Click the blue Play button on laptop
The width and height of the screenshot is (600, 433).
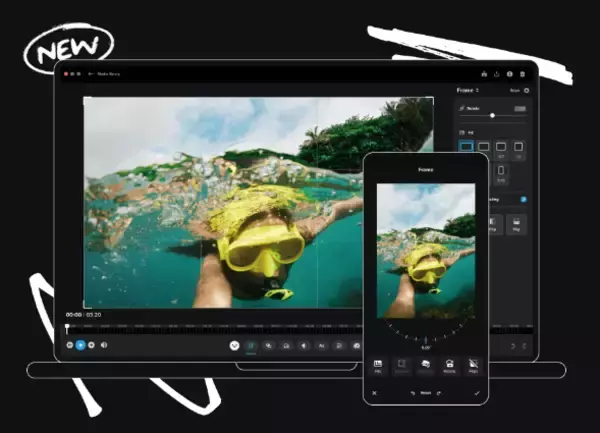click(x=80, y=345)
